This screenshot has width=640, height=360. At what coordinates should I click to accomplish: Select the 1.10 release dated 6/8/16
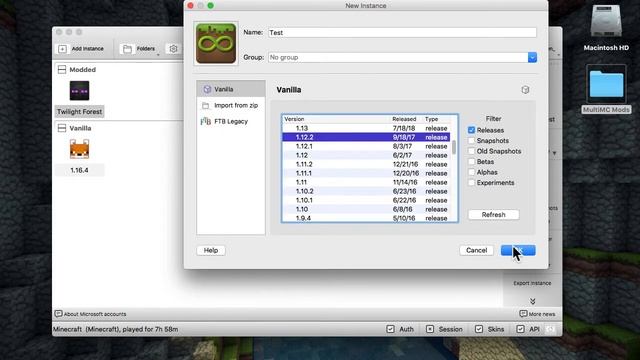coord(366,209)
